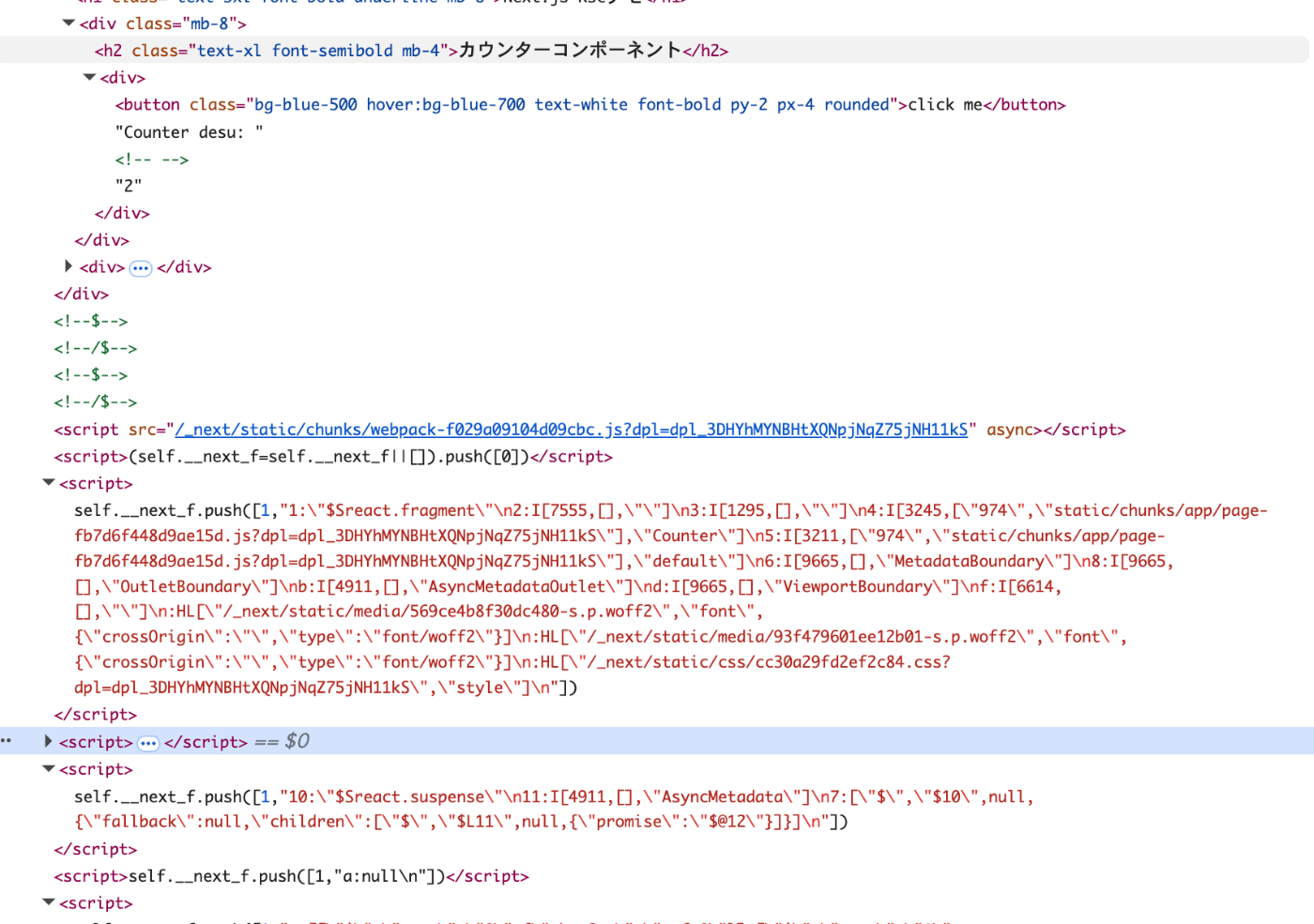The height and width of the screenshot is (924, 1314).
Task: Select the button element with bg-blue-500 class
Action: (x=590, y=105)
